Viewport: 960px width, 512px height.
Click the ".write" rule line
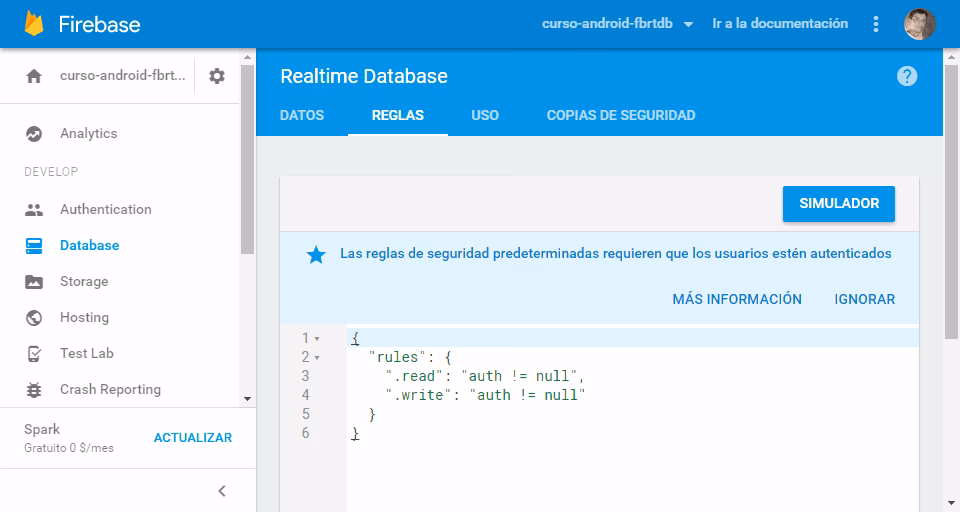(x=485, y=395)
